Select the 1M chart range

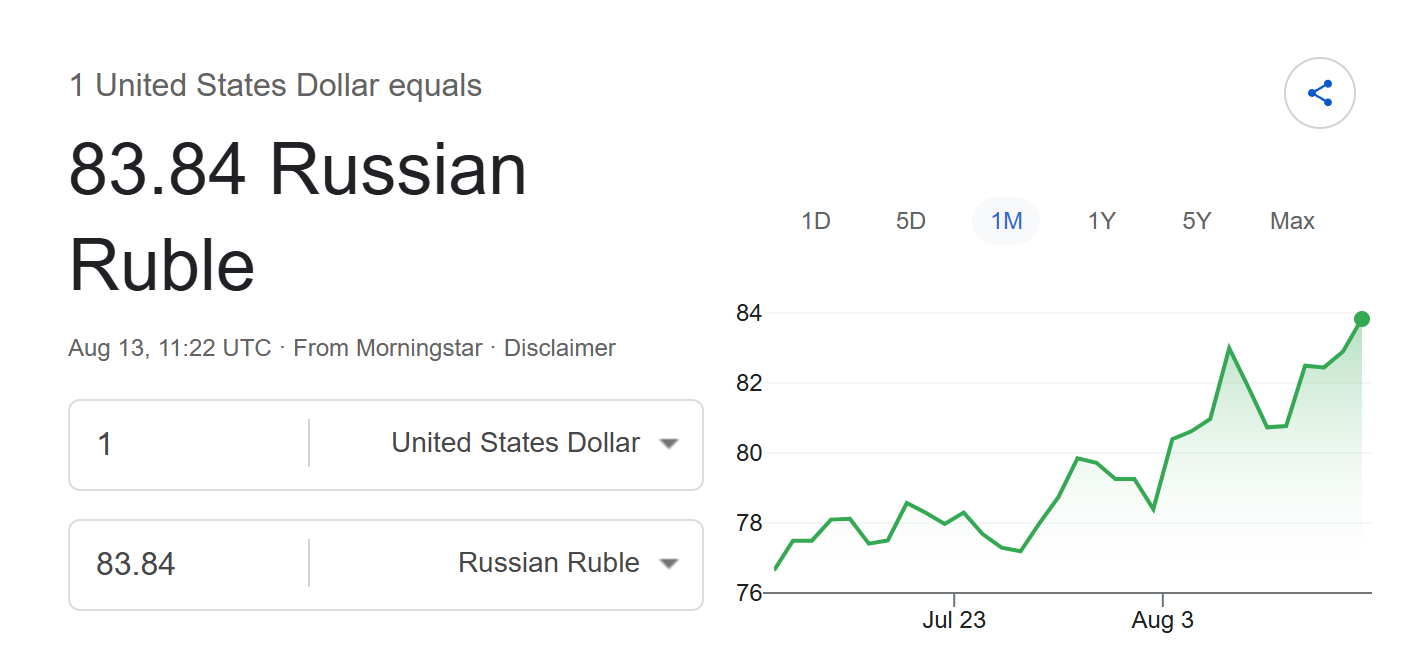(1006, 221)
